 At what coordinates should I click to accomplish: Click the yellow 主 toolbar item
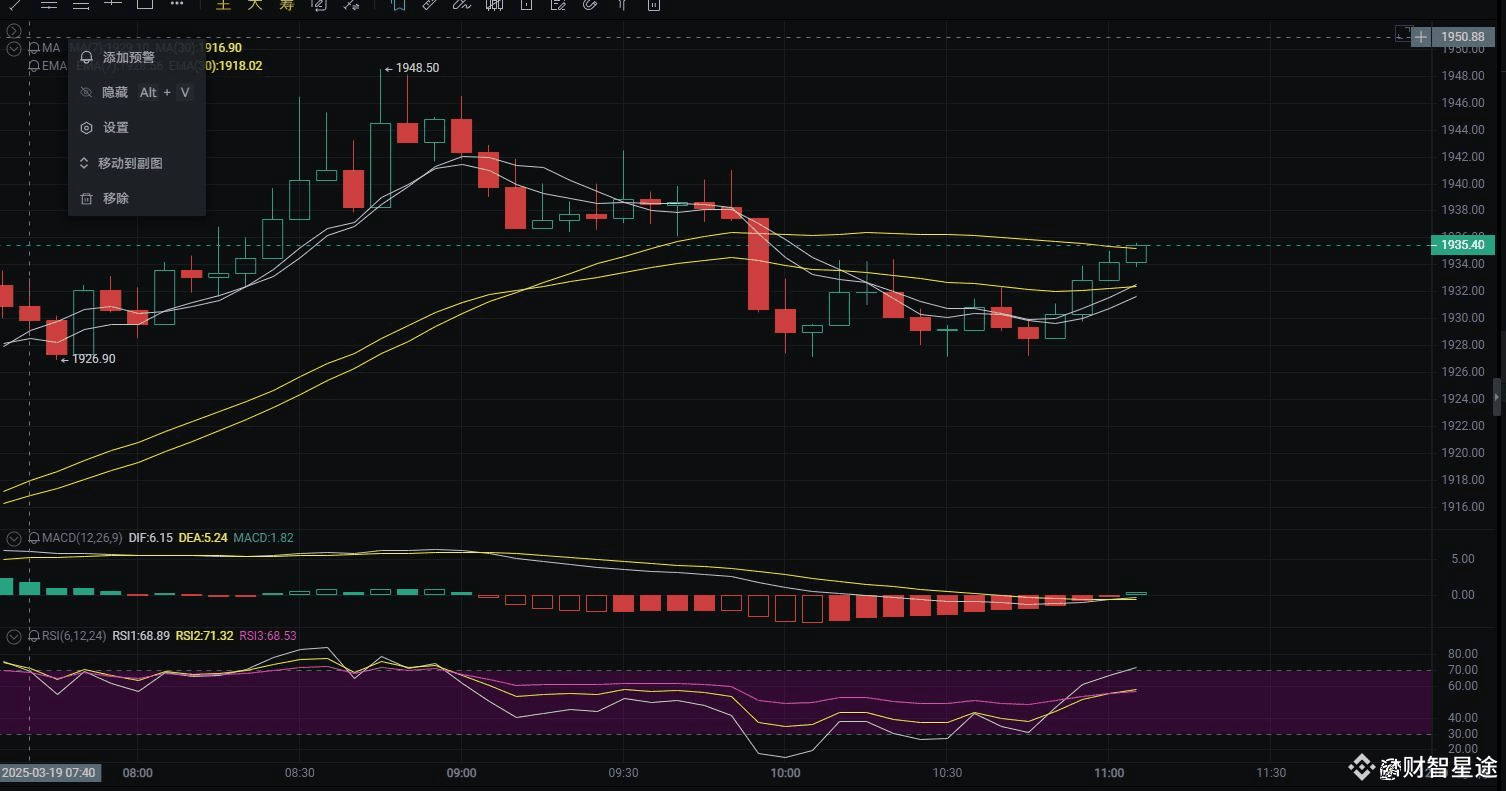222,6
